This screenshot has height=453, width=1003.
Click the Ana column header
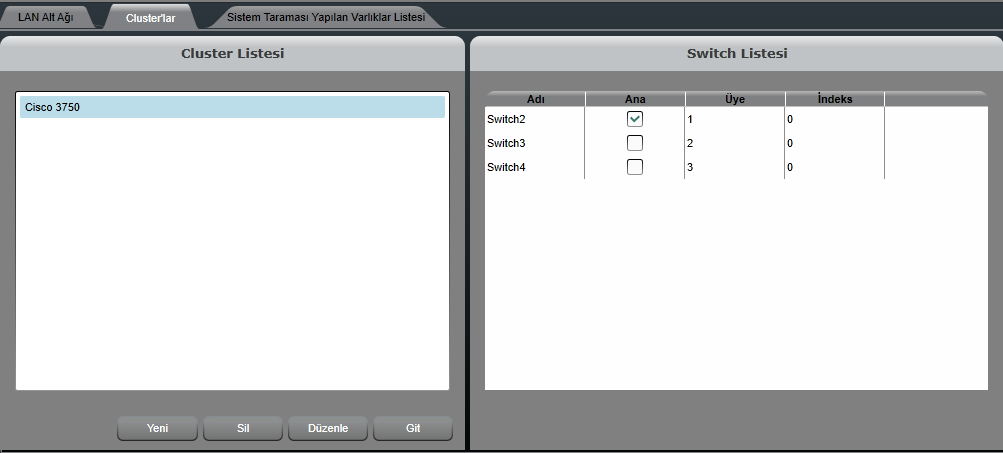click(635, 99)
